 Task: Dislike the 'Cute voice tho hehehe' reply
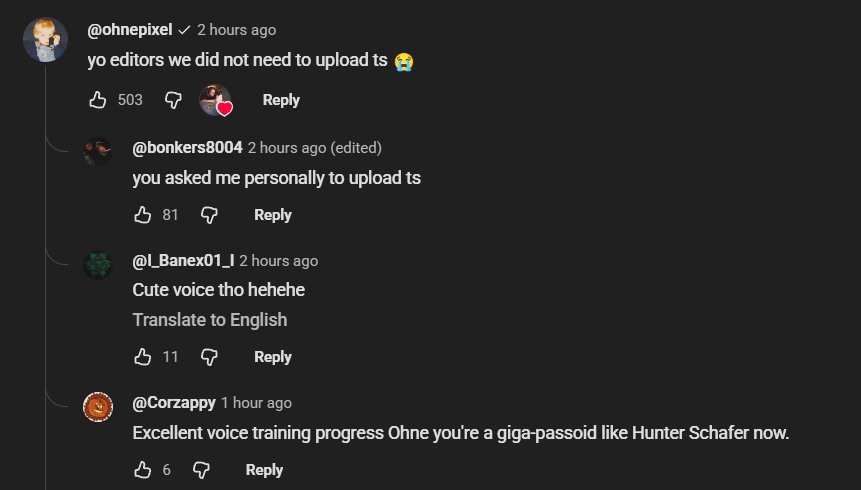209,357
